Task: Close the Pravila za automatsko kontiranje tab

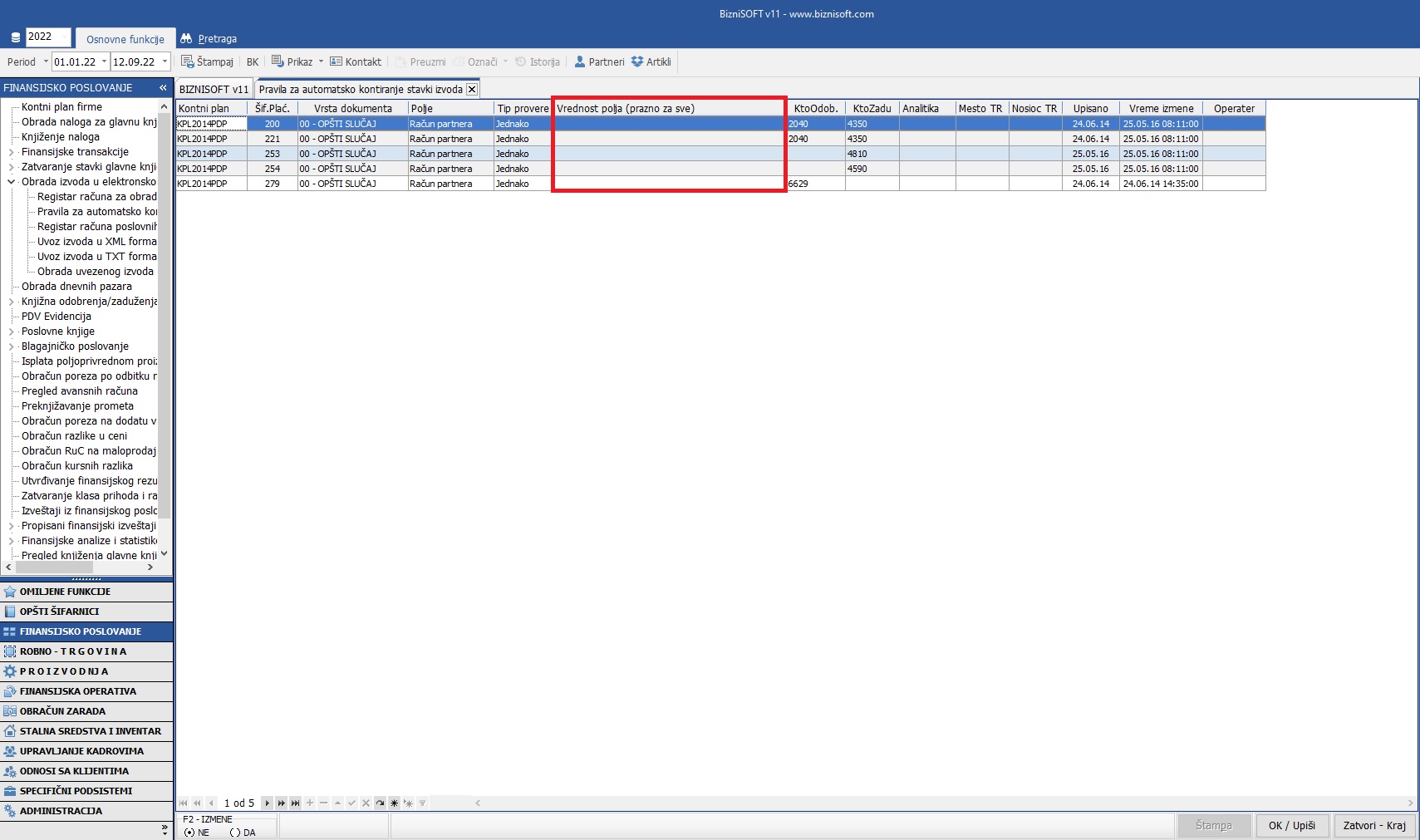Action: click(x=472, y=89)
